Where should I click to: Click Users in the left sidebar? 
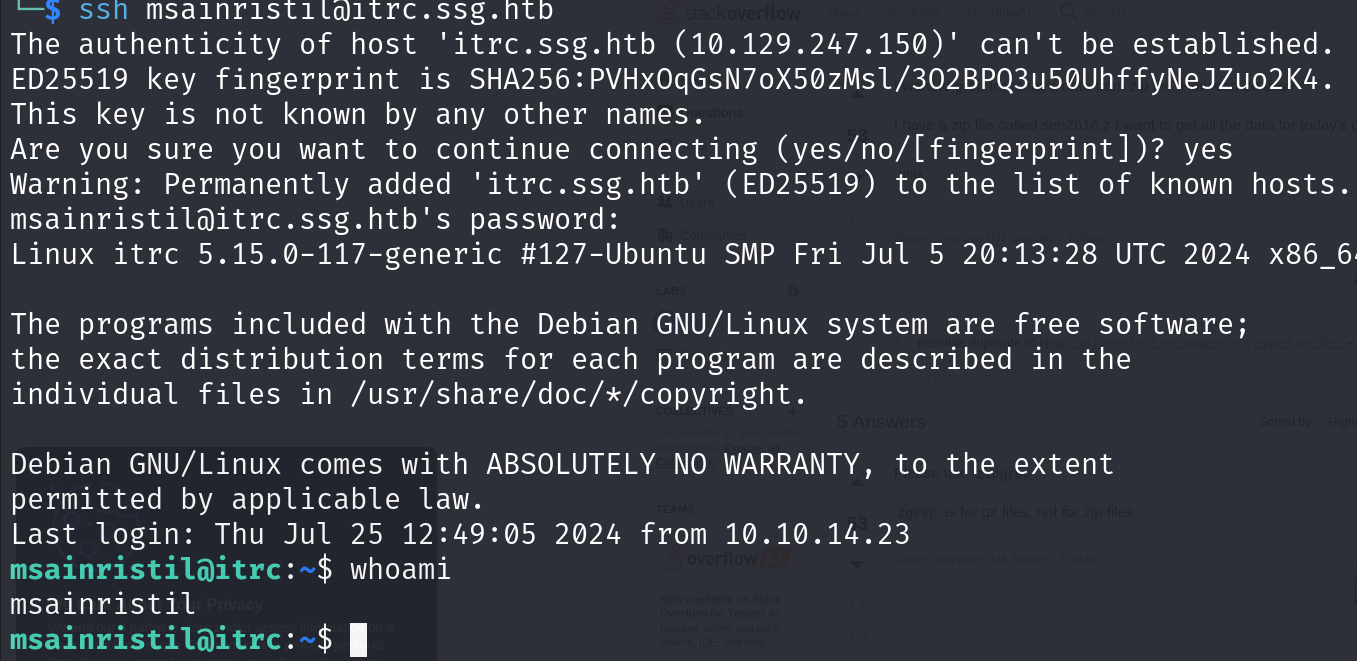pos(696,202)
